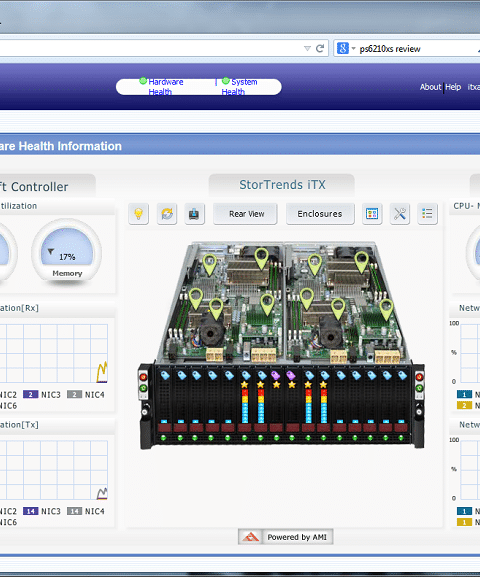Click the gold star on eleventh drive bay
This screenshot has height=577, width=480.
pyautogui.click(x=323, y=385)
